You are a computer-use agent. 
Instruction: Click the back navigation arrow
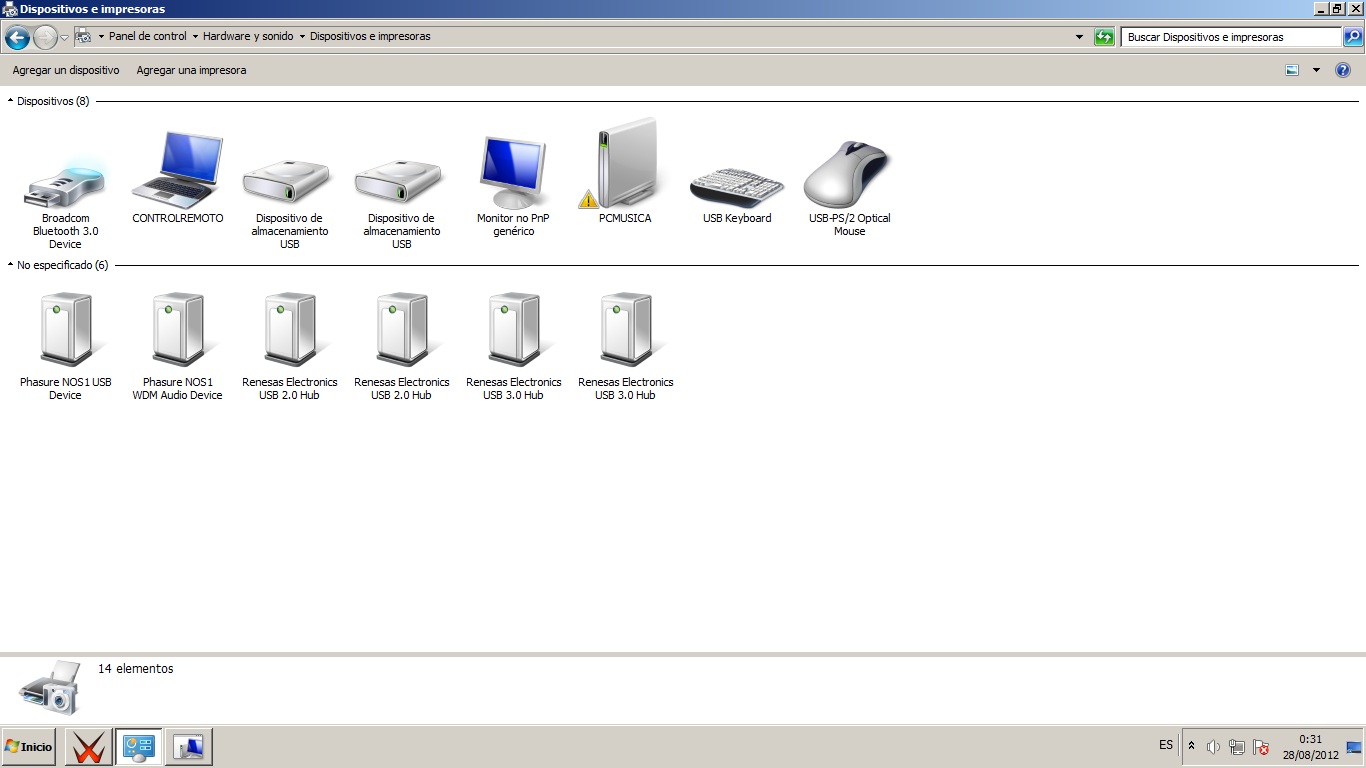(x=17, y=38)
